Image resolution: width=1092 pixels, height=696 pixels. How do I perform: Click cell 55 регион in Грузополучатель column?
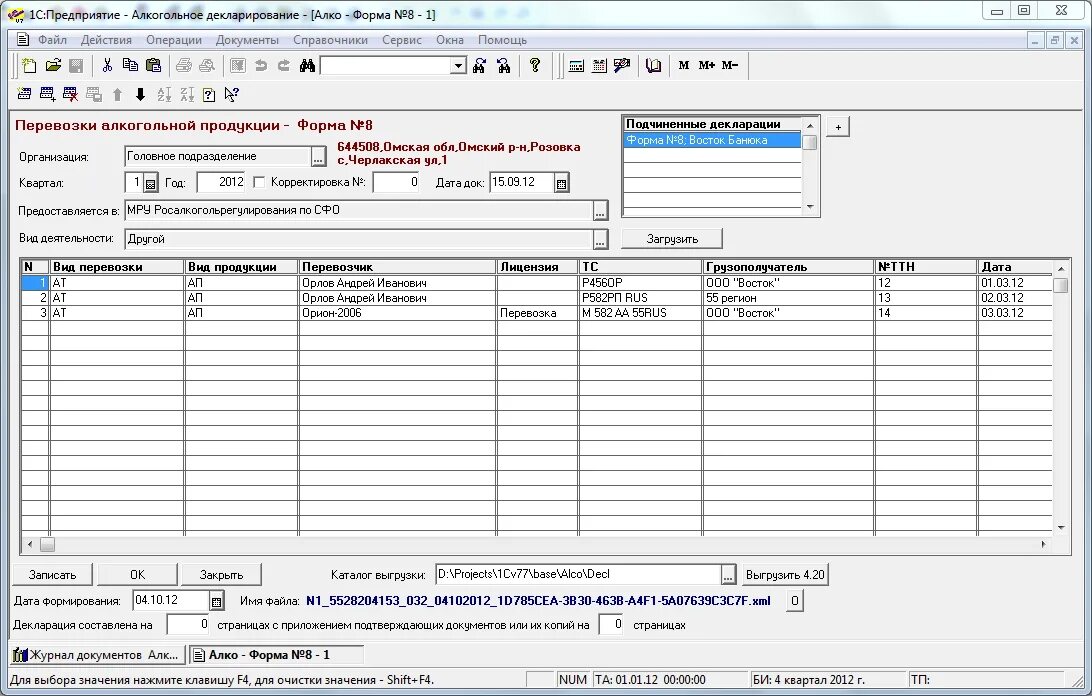[788, 297]
